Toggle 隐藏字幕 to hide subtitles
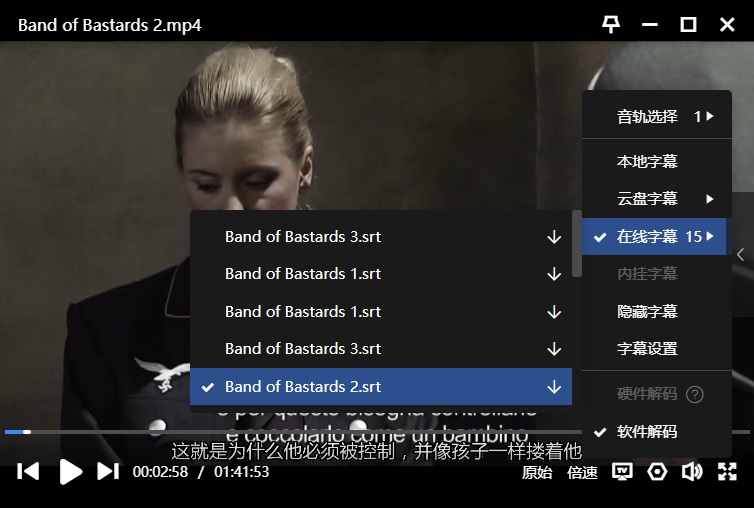Image resolution: width=754 pixels, height=508 pixels. (647, 311)
